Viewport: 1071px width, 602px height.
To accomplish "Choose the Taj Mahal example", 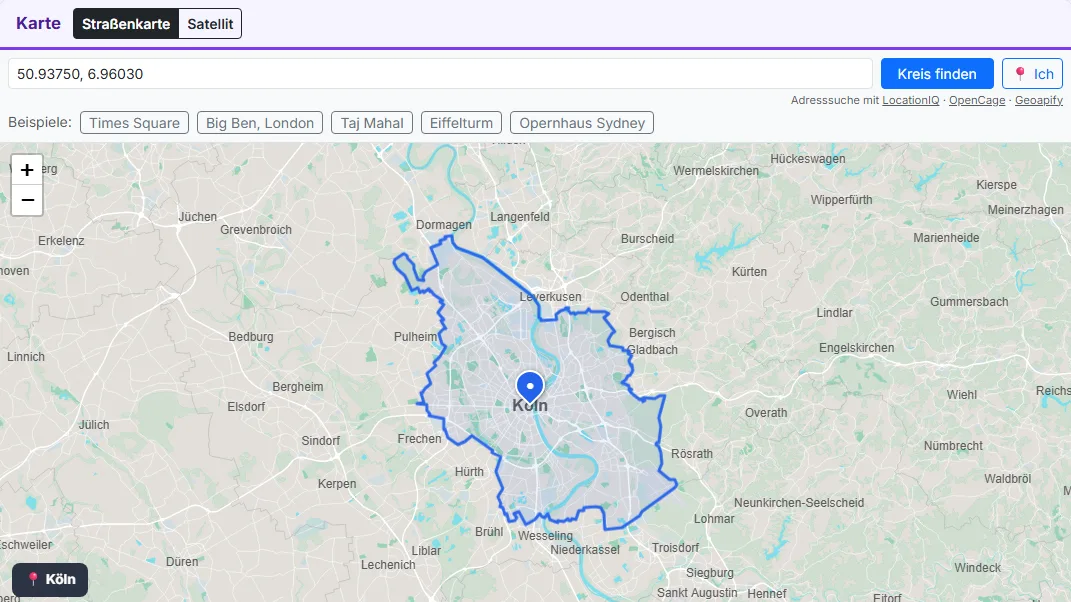I will point(372,123).
